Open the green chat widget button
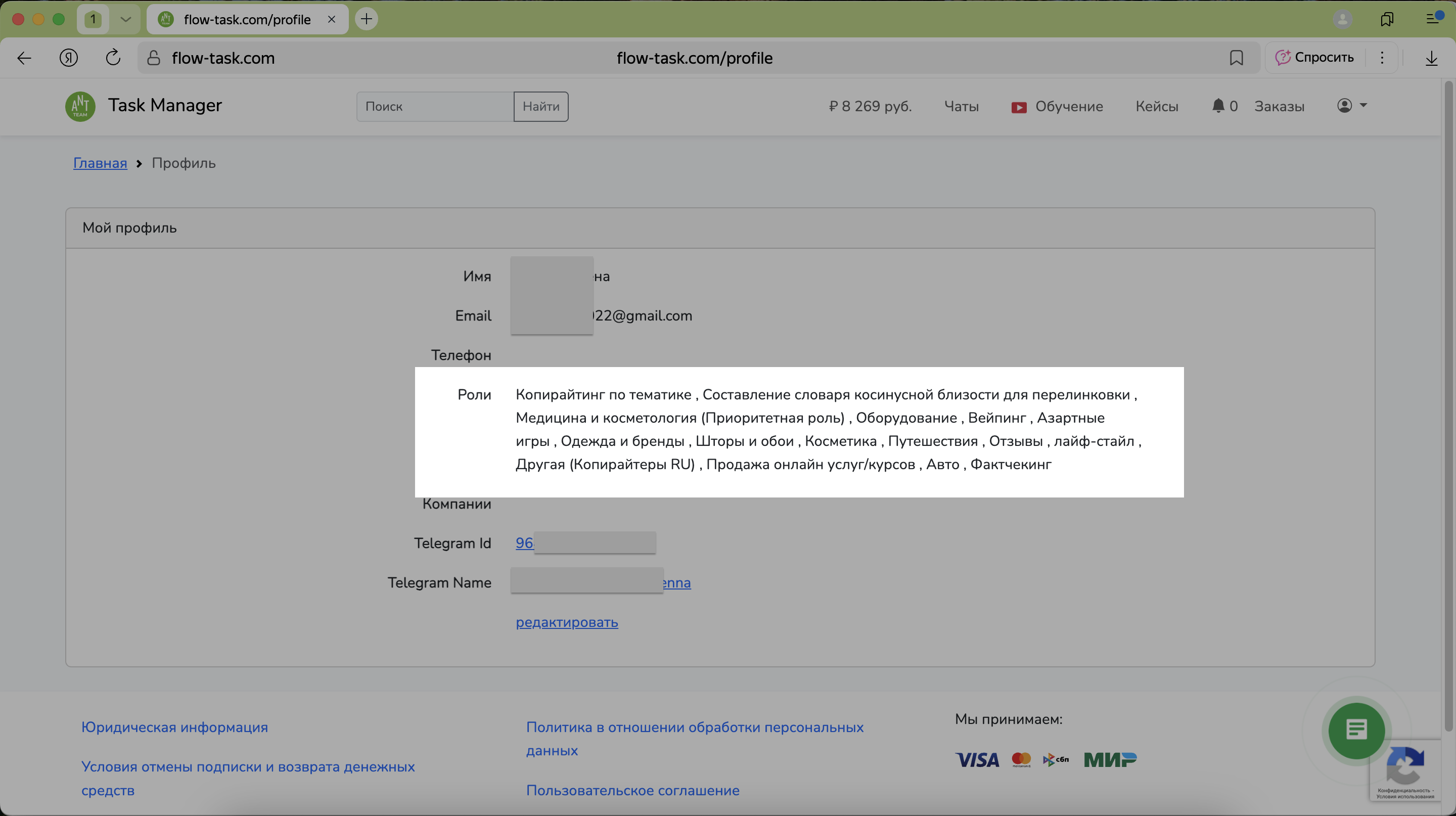This screenshot has width=1456, height=816. click(x=1356, y=730)
